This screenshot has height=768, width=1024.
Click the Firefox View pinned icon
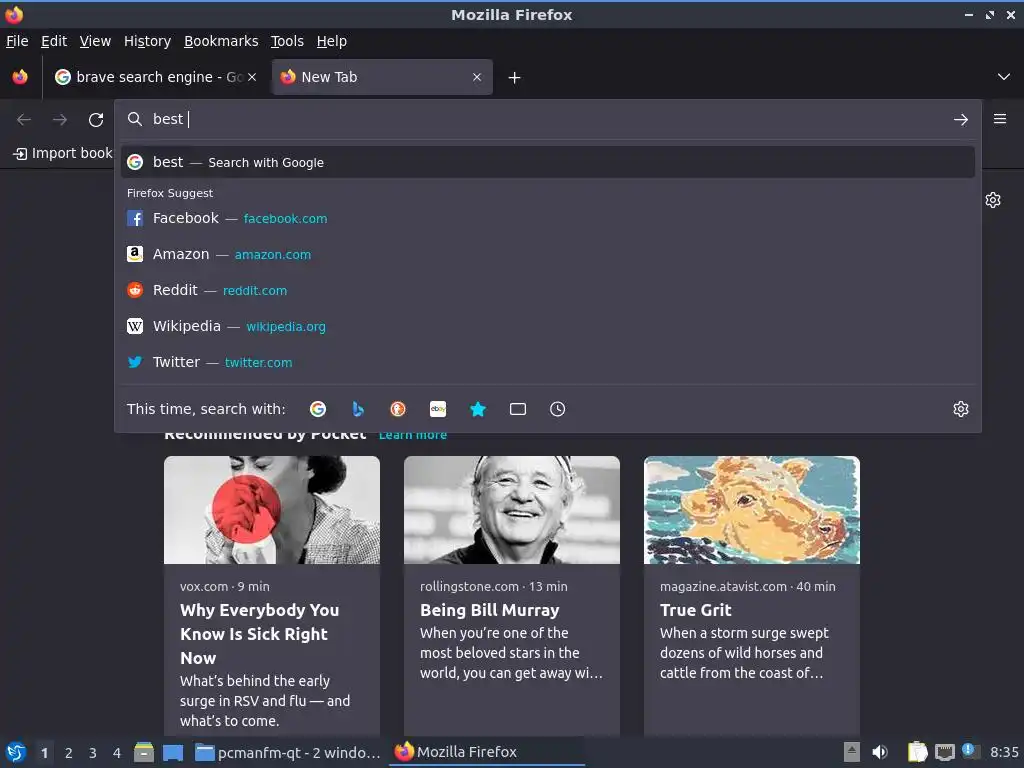tap(20, 77)
